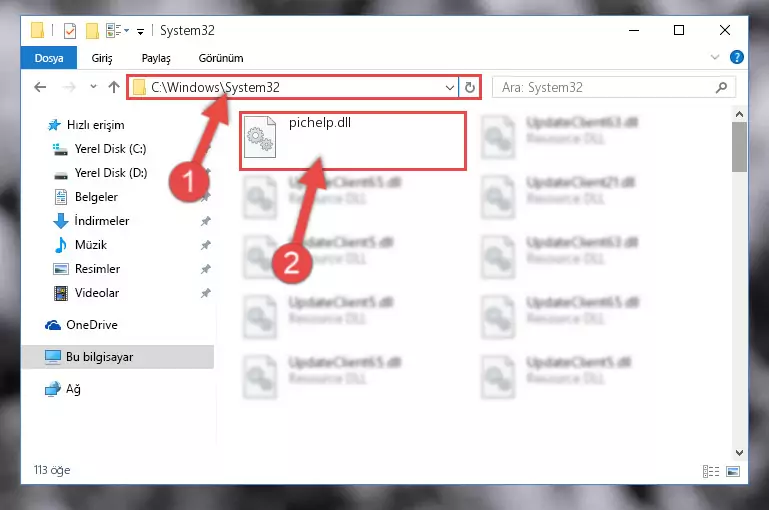The height and width of the screenshot is (510, 769).
Task: Open the Resimler folder
Action: pos(97,269)
